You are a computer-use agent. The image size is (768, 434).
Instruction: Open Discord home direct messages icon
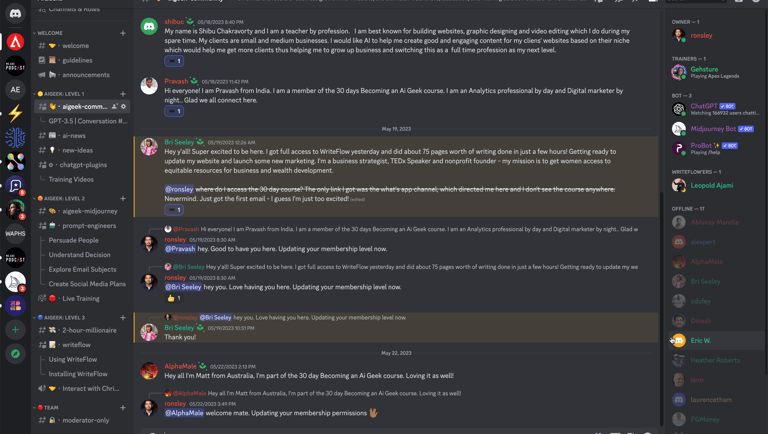click(x=15, y=13)
